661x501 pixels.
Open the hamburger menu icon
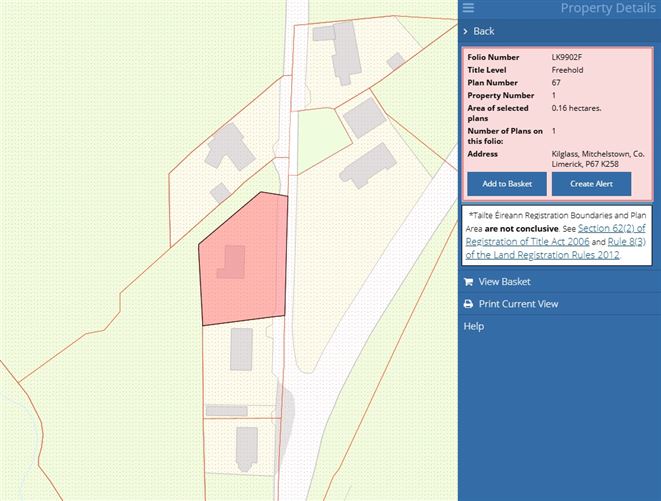pyautogui.click(x=468, y=8)
